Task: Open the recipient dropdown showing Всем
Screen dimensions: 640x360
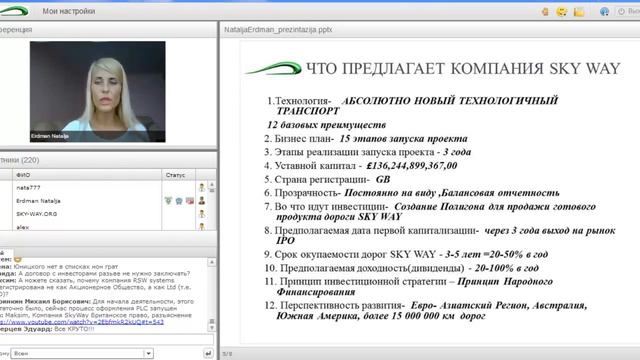Action: click(82, 353)
